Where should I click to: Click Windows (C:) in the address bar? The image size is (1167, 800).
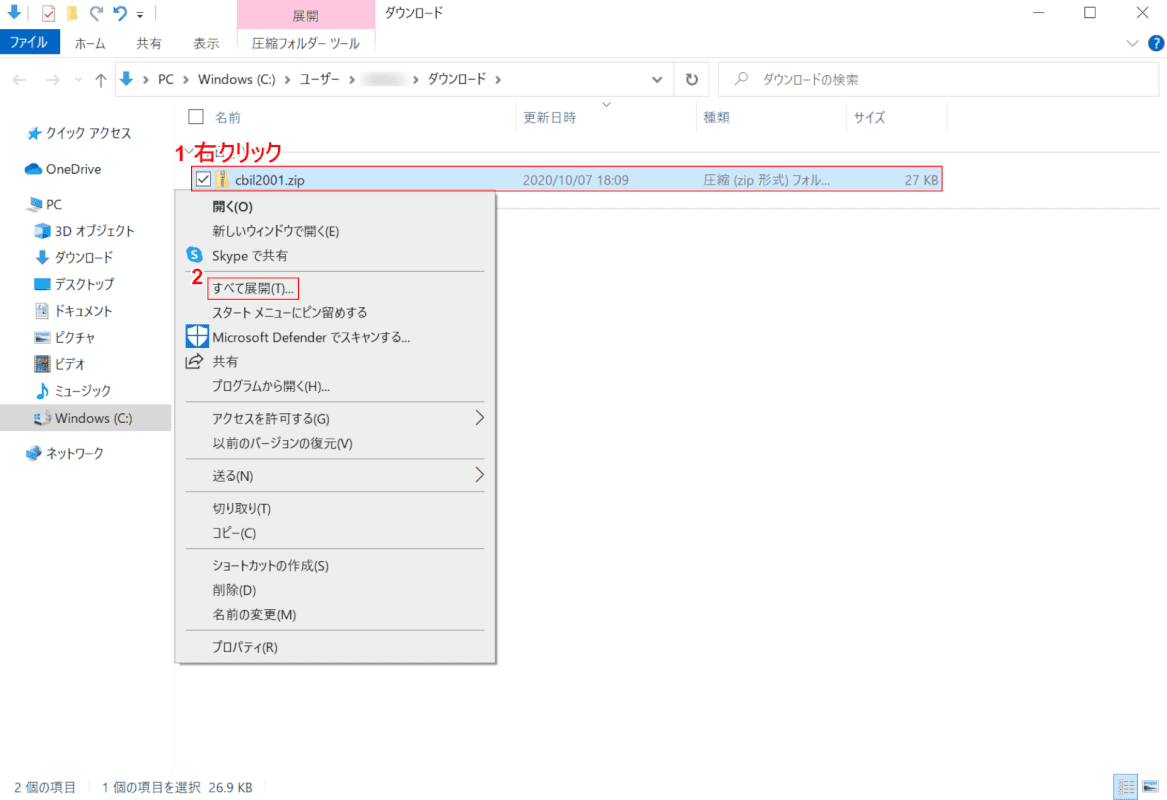pyautogui.click(x=237, y=79)
